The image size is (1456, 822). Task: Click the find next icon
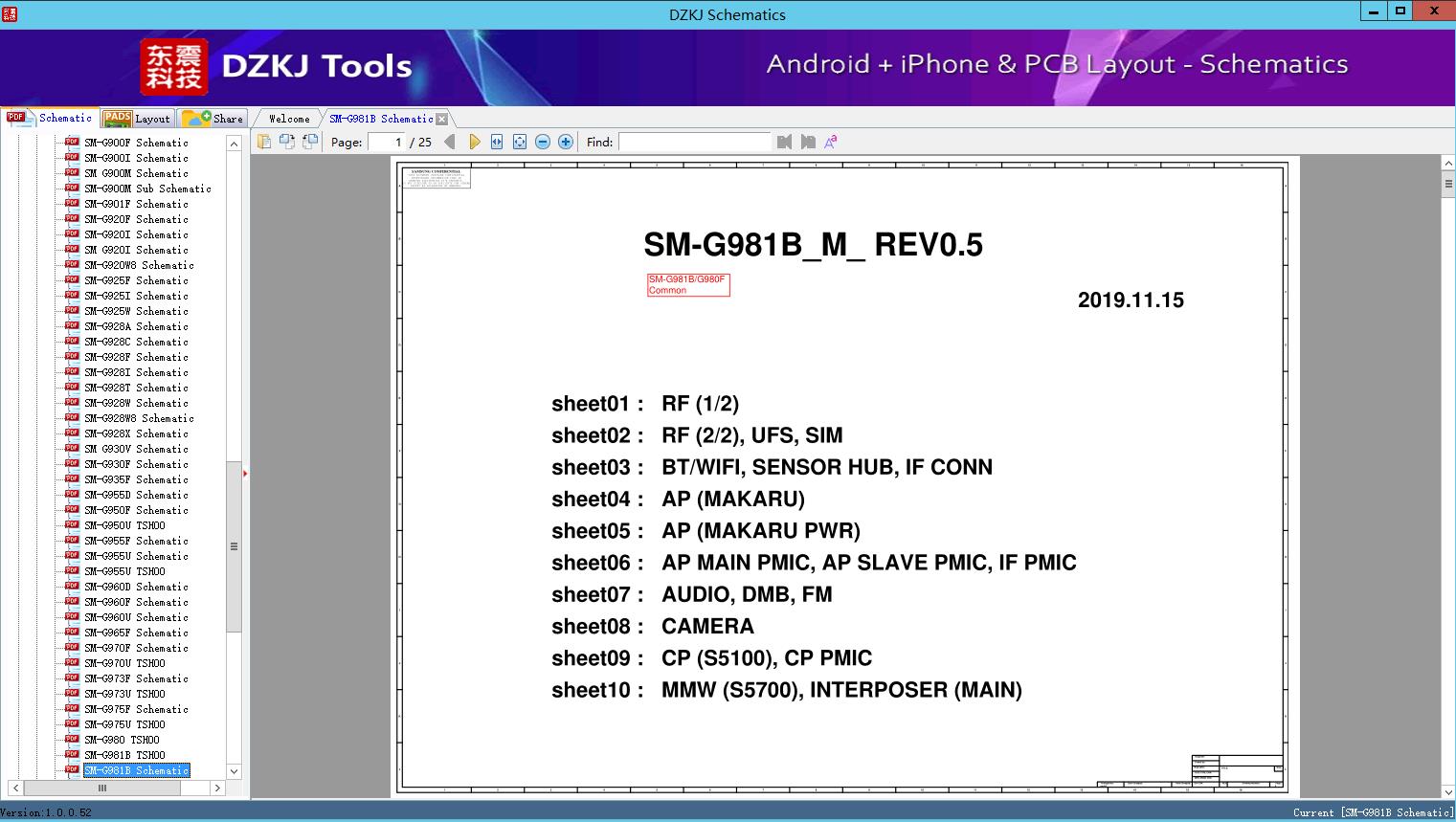click(808, 142)
